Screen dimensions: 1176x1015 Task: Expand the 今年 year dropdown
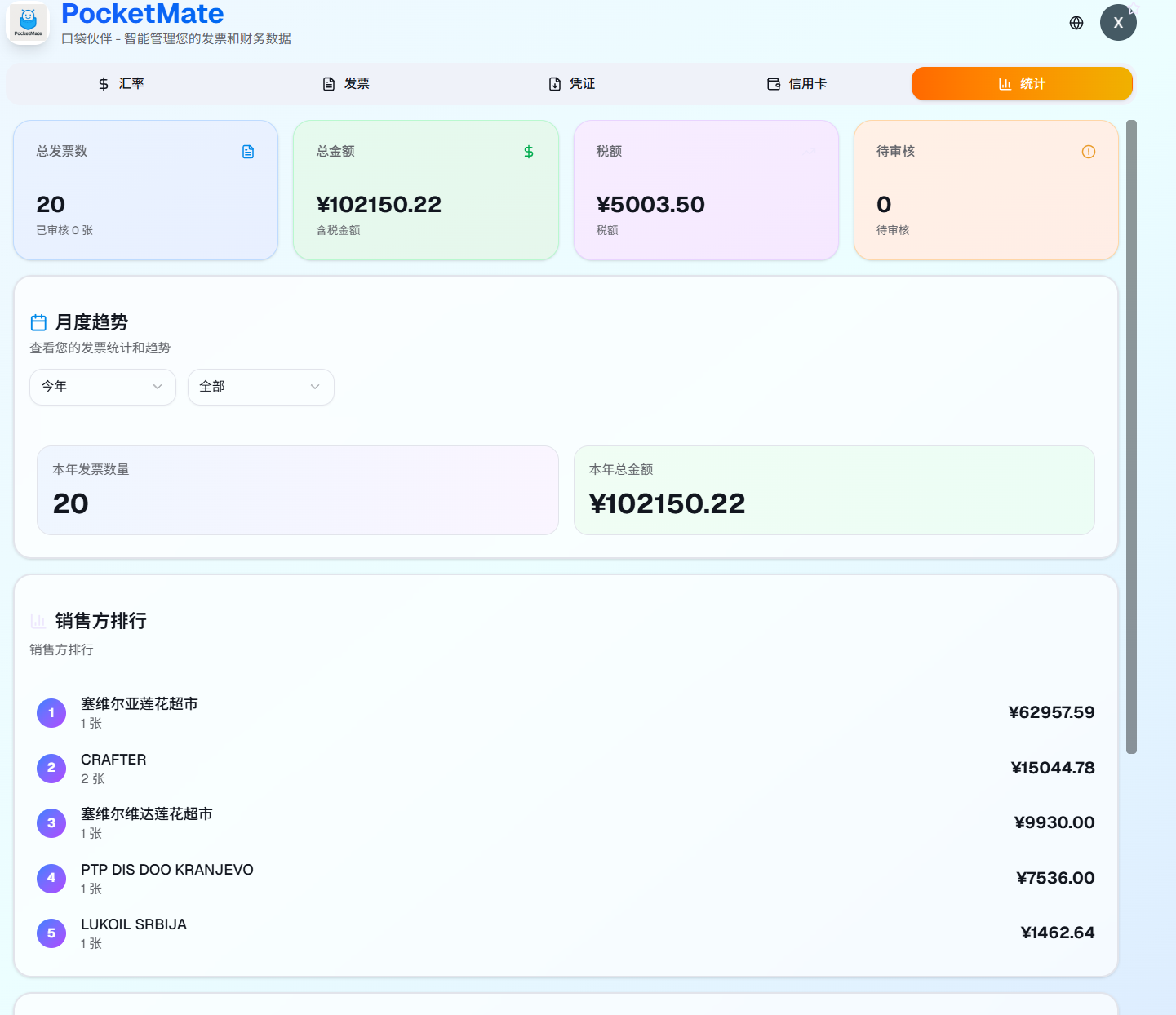click(103, 387)
